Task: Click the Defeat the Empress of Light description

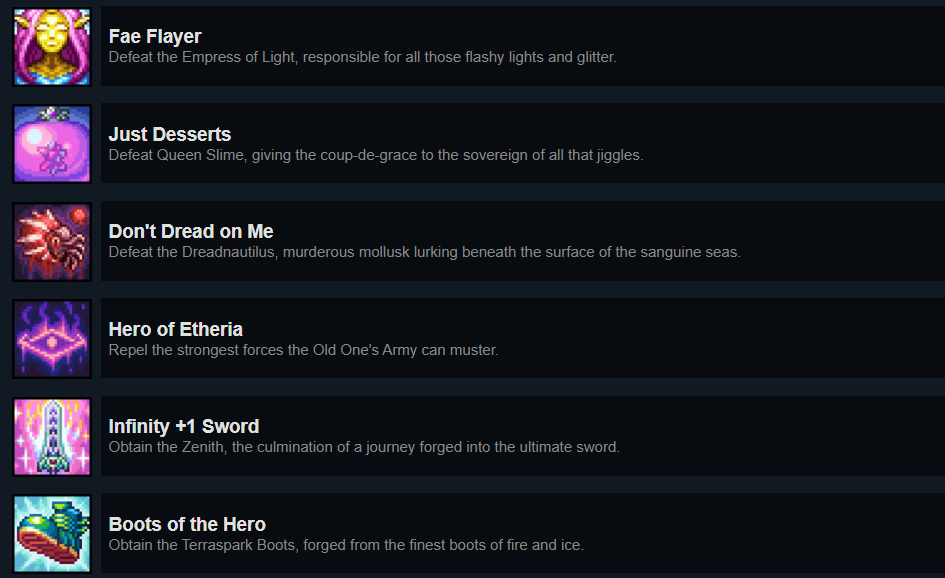Action: [362, 57]
